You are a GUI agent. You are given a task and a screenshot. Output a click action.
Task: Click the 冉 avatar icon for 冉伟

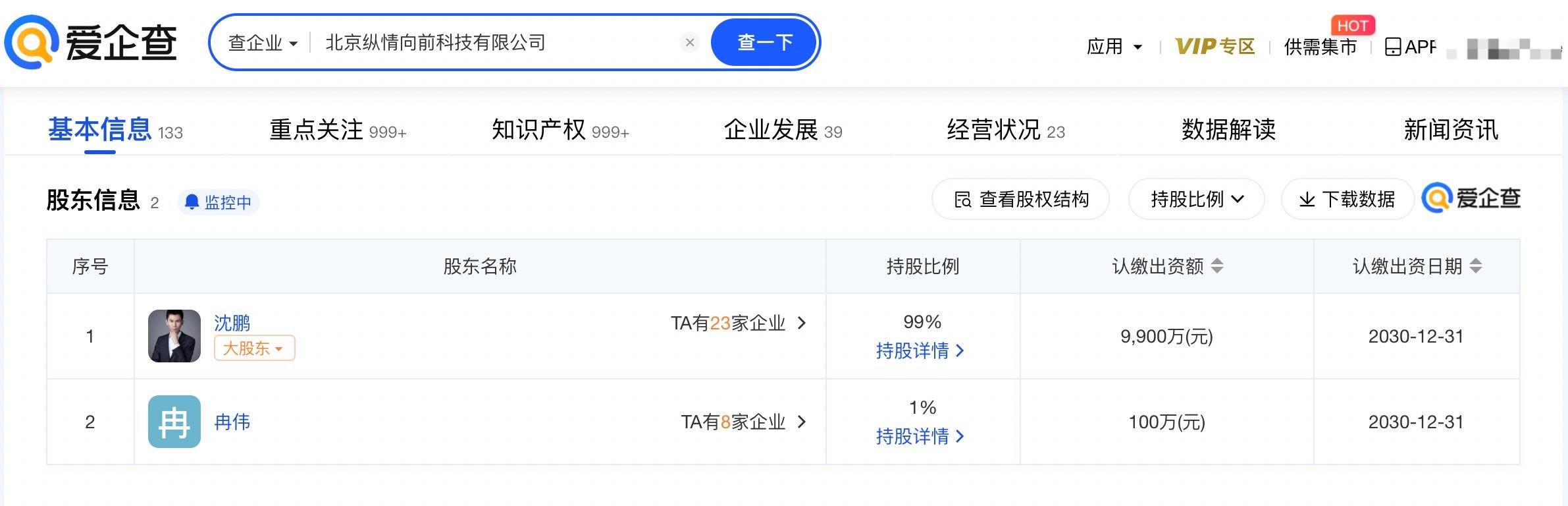(174, 422)
